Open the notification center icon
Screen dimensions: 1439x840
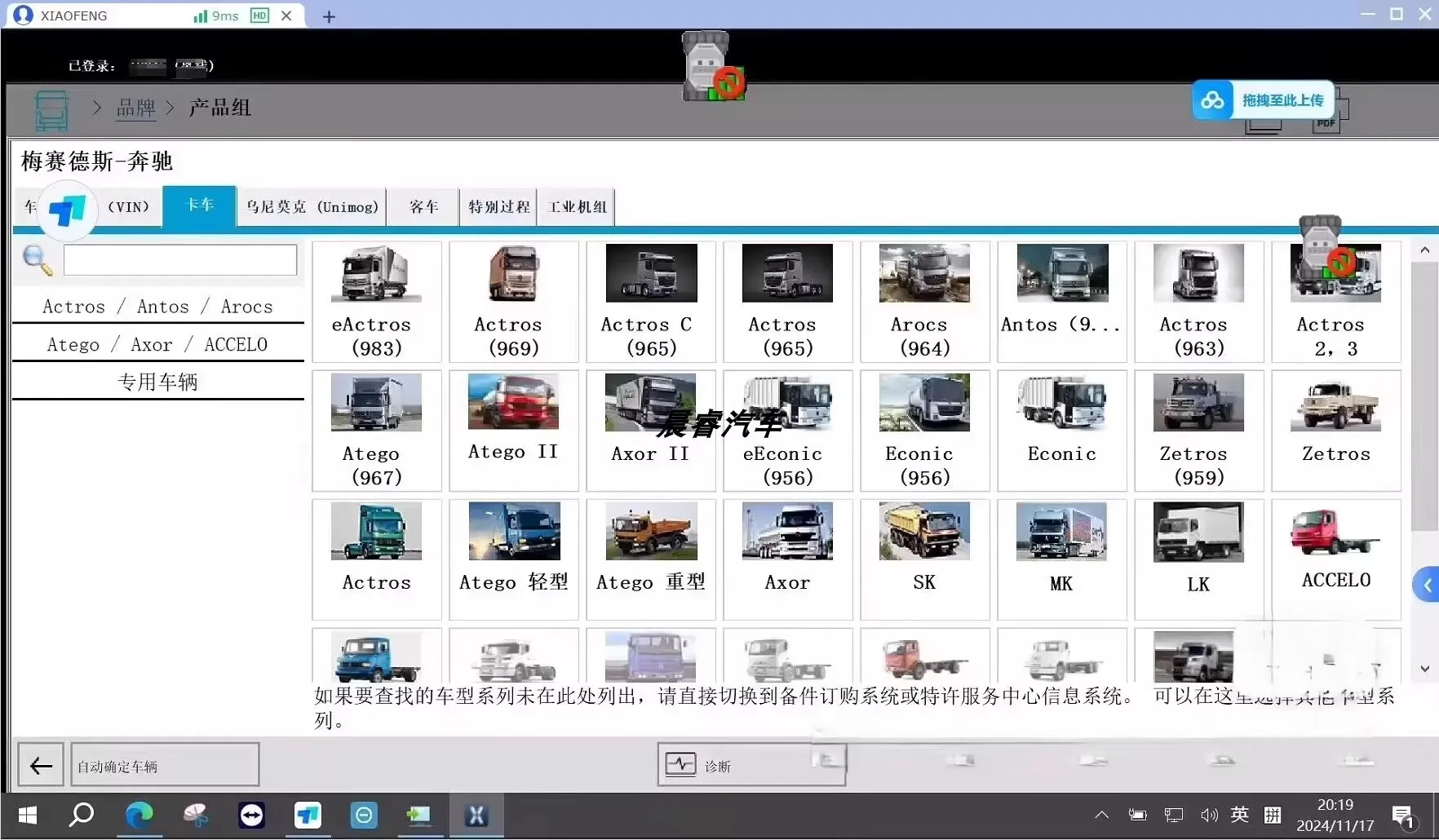coord(1403,816)
